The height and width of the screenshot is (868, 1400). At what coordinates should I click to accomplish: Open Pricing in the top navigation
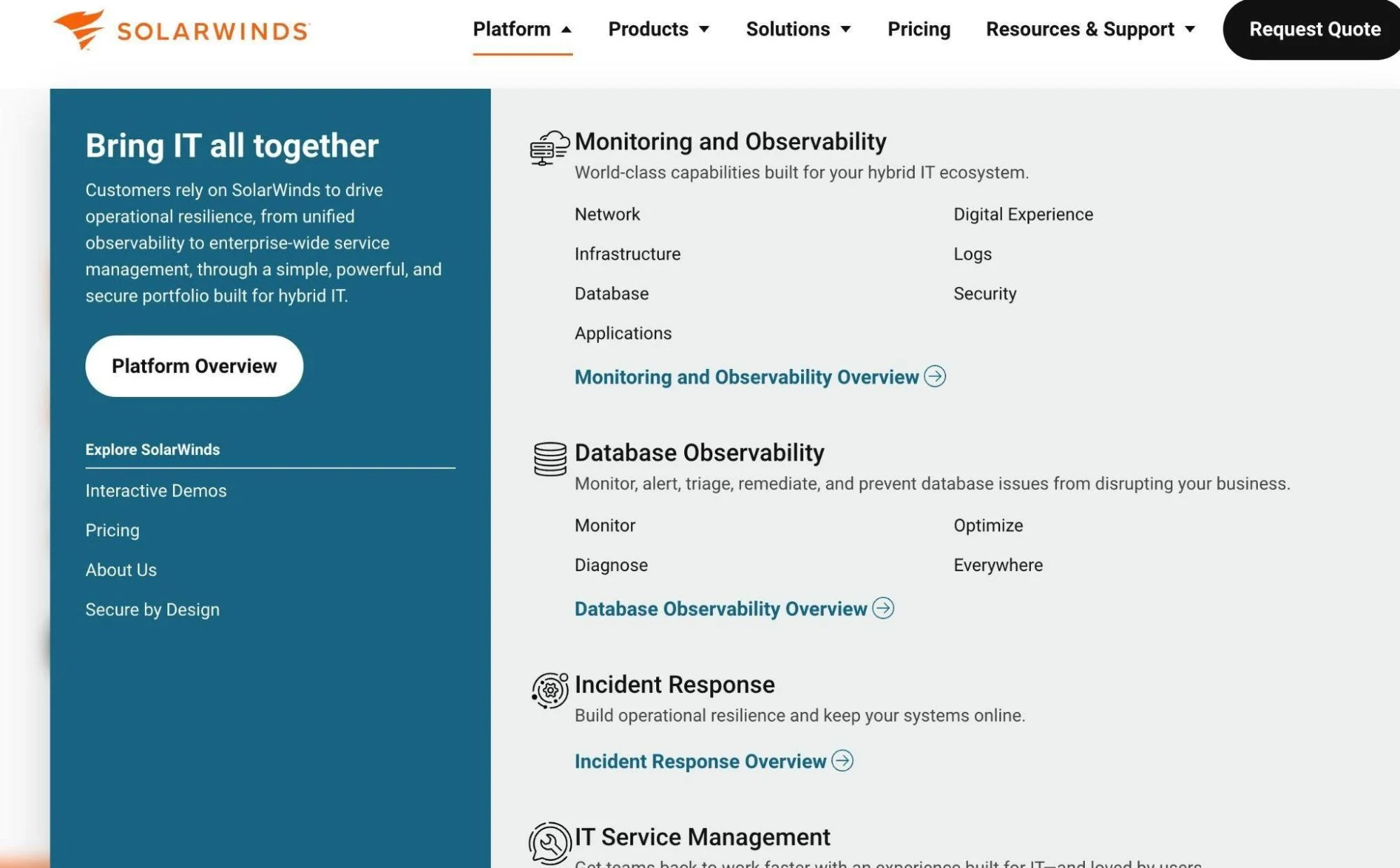(918, 29)
